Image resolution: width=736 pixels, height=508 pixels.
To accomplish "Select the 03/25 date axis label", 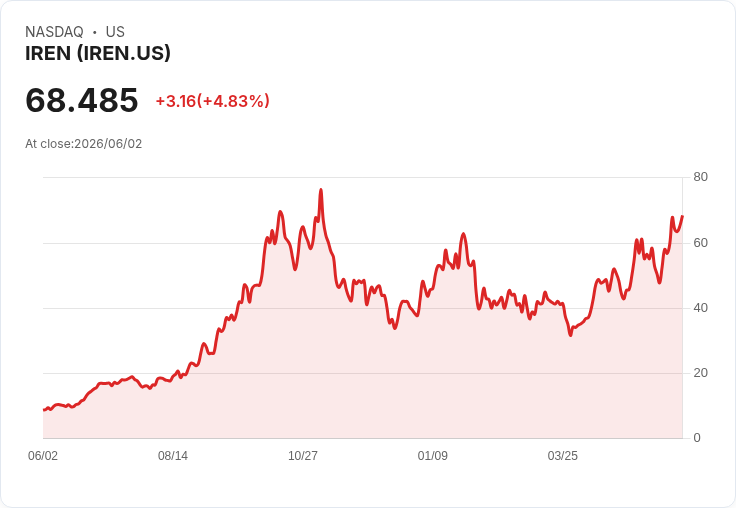I will 562,456.
